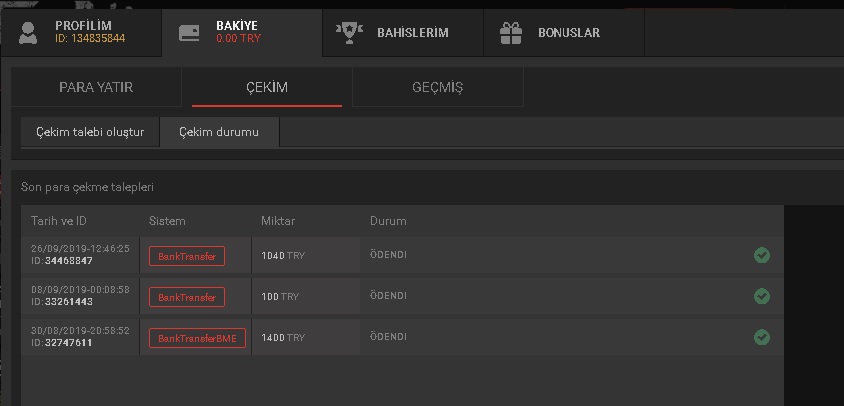This screenshot has width=844, height=406.
Task: Click BankTransfer button on 08/09/2019 row
Action: [x=187, y=297]
